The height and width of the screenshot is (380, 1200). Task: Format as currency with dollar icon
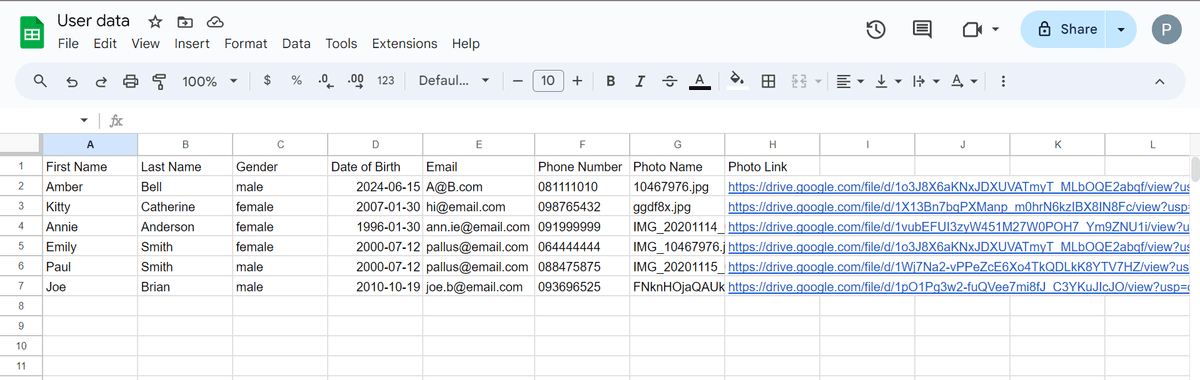[267, 81]
